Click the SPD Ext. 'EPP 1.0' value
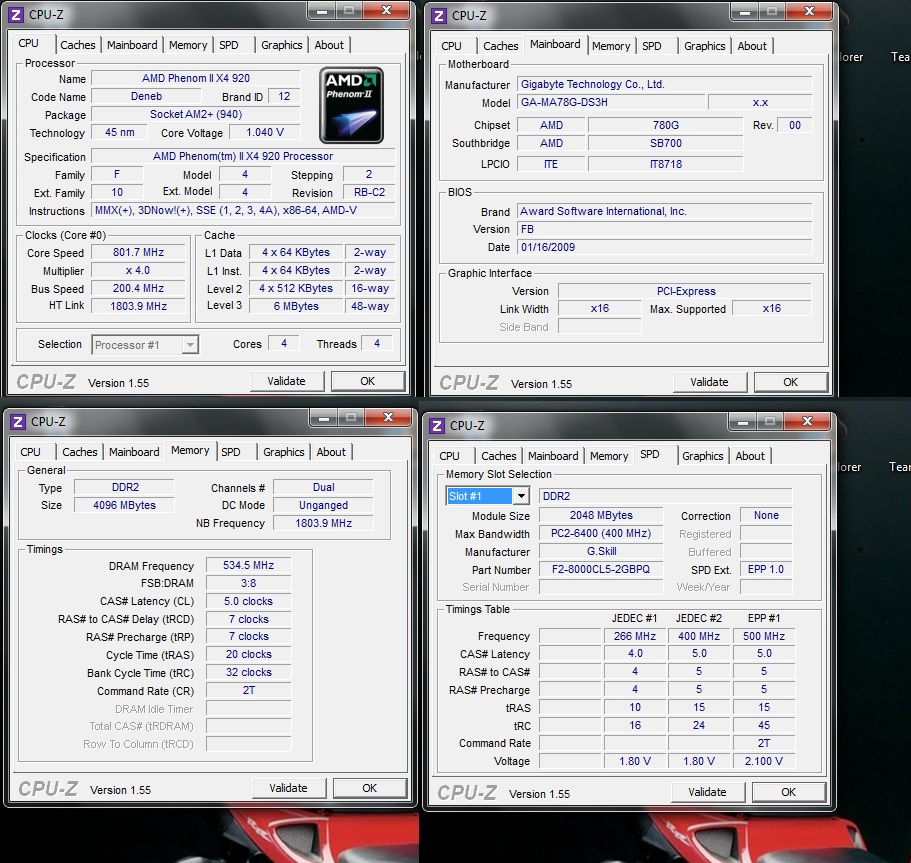This screenshot has width=911, height=863. tap(766, 569)
